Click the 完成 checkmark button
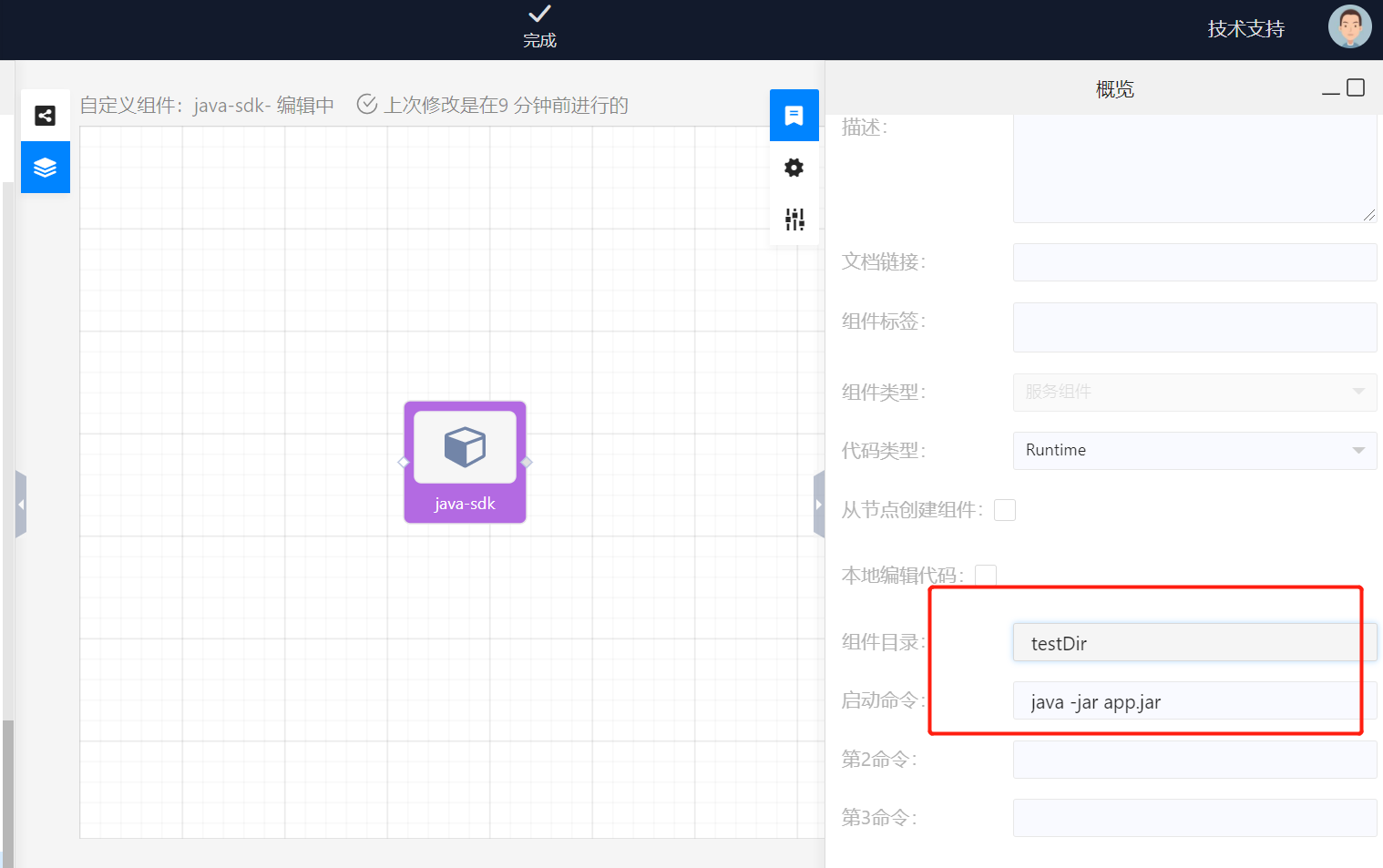Screen dimensions: 1383x868 pyautogui.click(x=539, y=26)
